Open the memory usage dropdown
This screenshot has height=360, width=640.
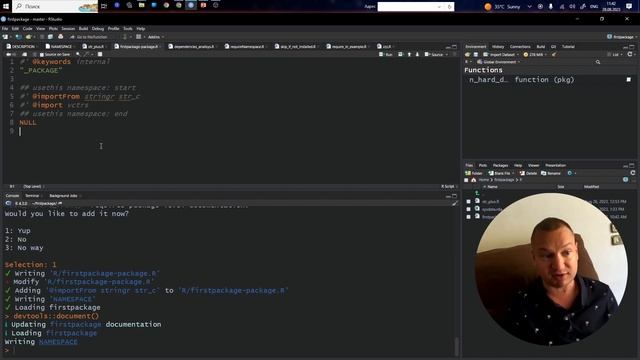tap(535, 54)
